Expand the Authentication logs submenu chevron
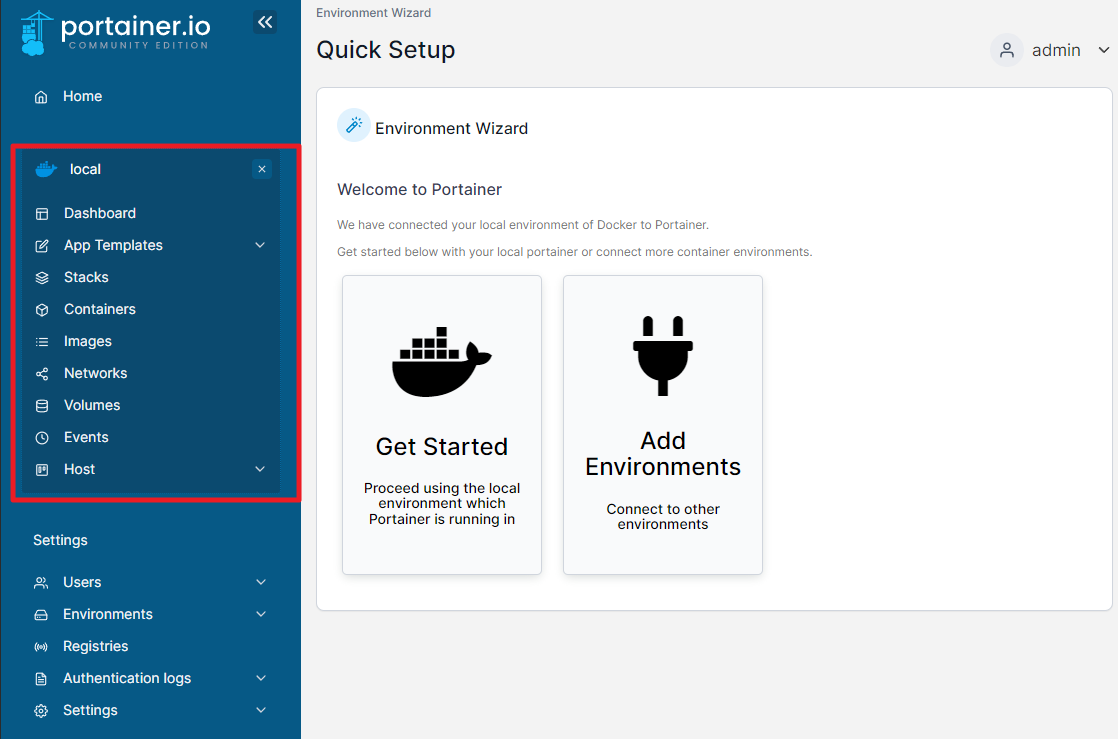The width and height of the screenshot is (1118, 739). (261, 679)
